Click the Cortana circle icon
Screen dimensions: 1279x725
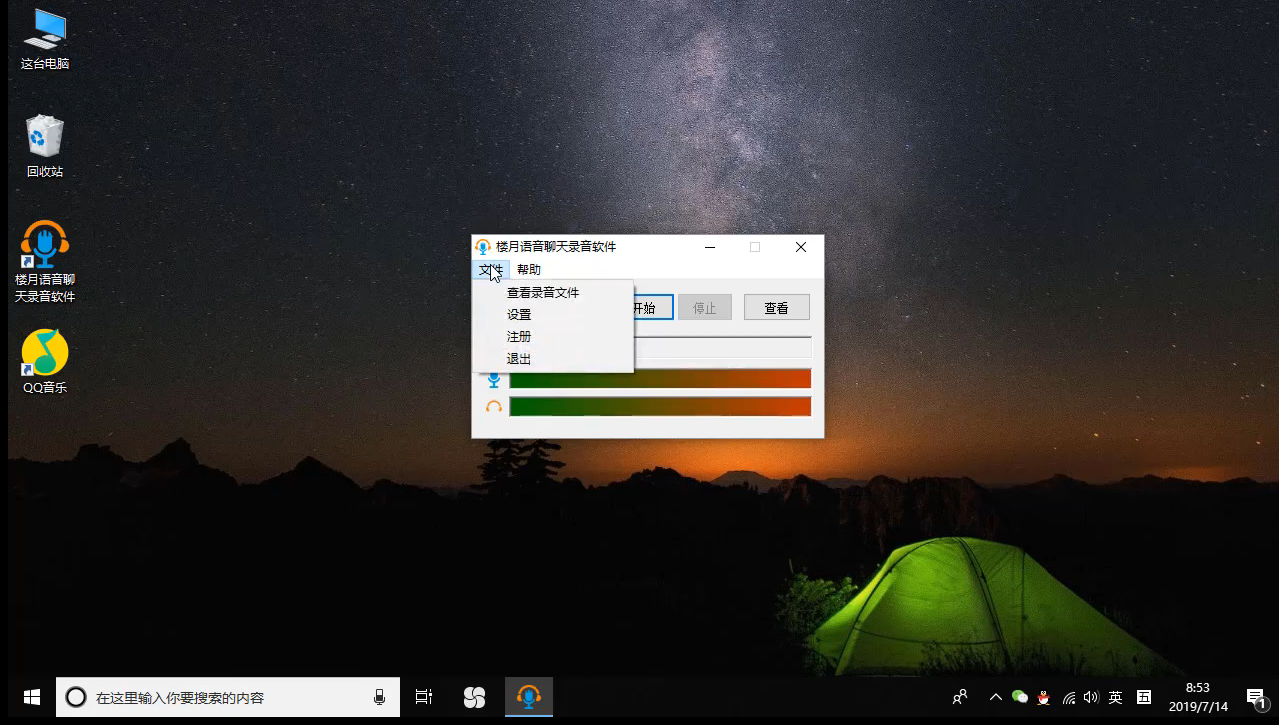point(76,697)
